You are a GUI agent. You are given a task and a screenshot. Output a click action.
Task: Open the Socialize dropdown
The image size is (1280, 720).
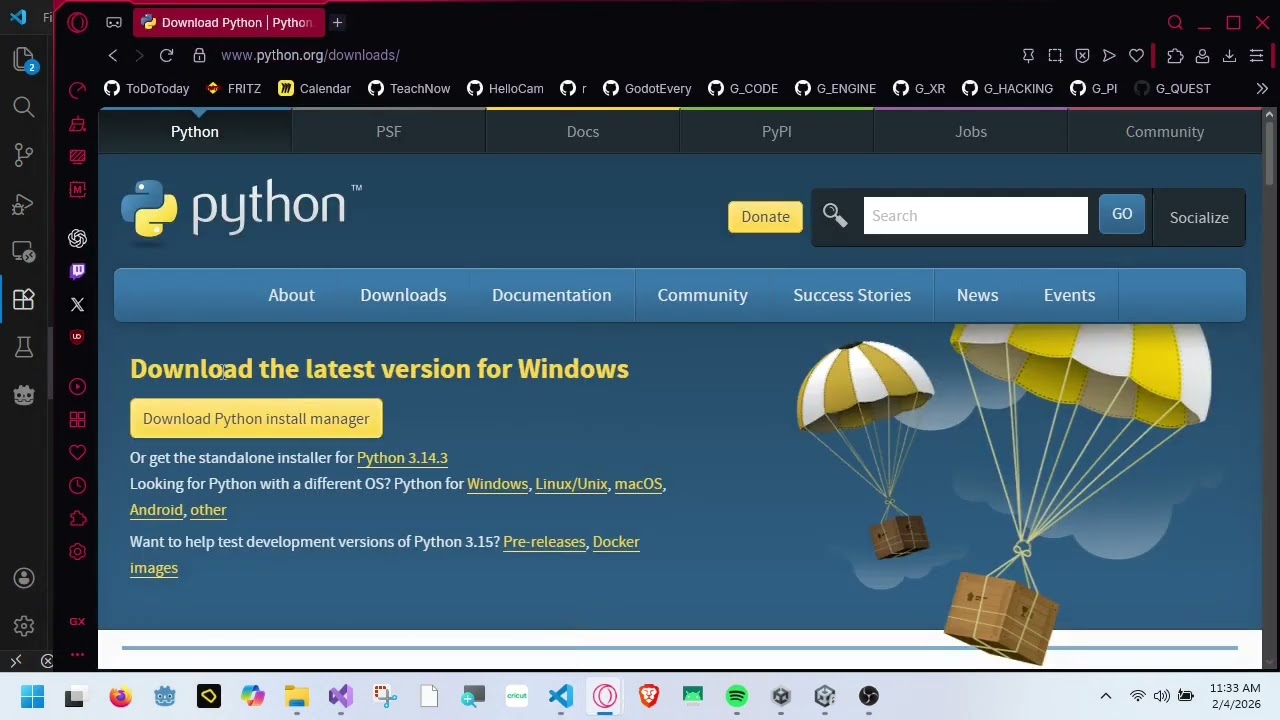tap(1199, 217)
